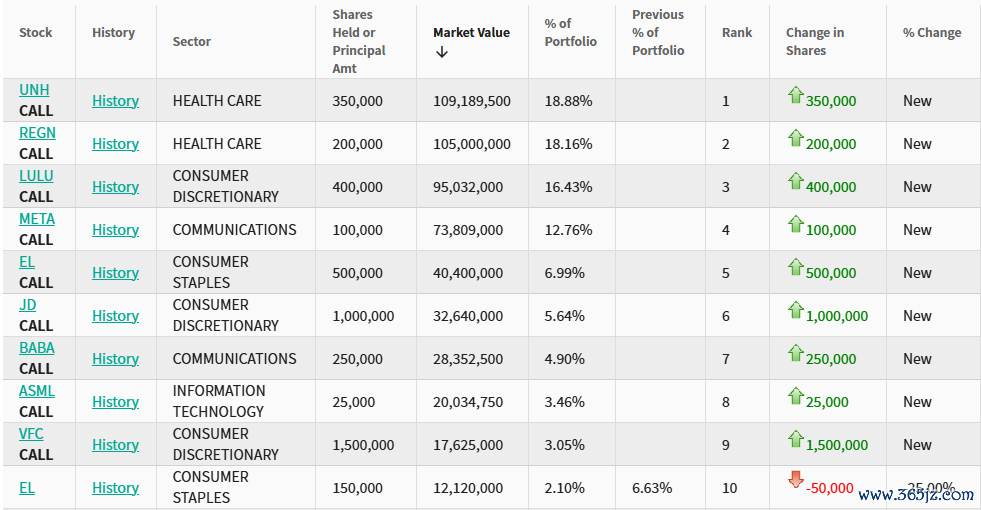This screenshot has height=510, width=981.
Task: View History for EL CALL row
Action: 115,273
